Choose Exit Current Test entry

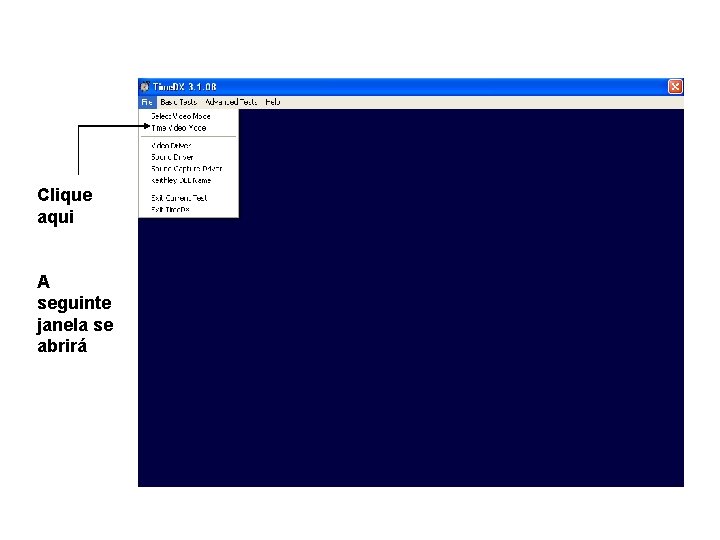tap(188, 198)
